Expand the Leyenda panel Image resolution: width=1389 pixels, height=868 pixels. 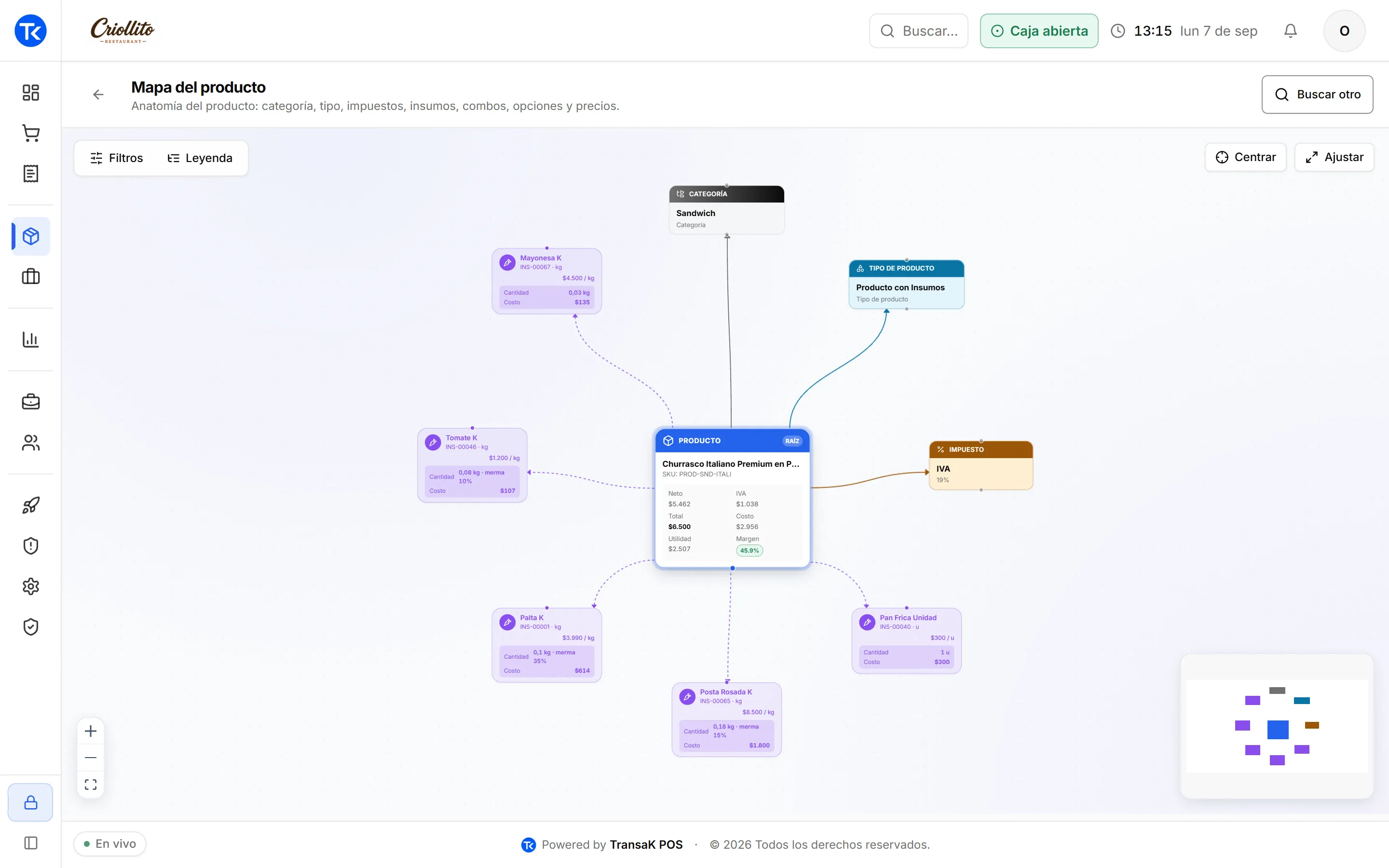pyautogui.click(x=200, y=158)
